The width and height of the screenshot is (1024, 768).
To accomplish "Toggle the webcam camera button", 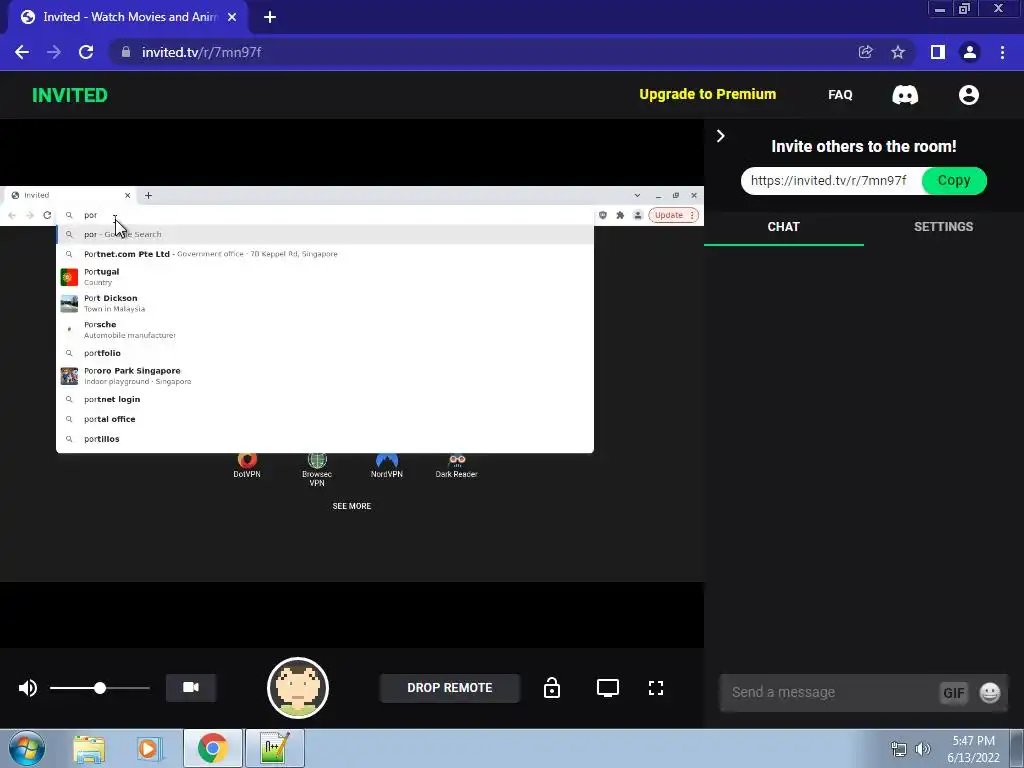I will point(191,688).
